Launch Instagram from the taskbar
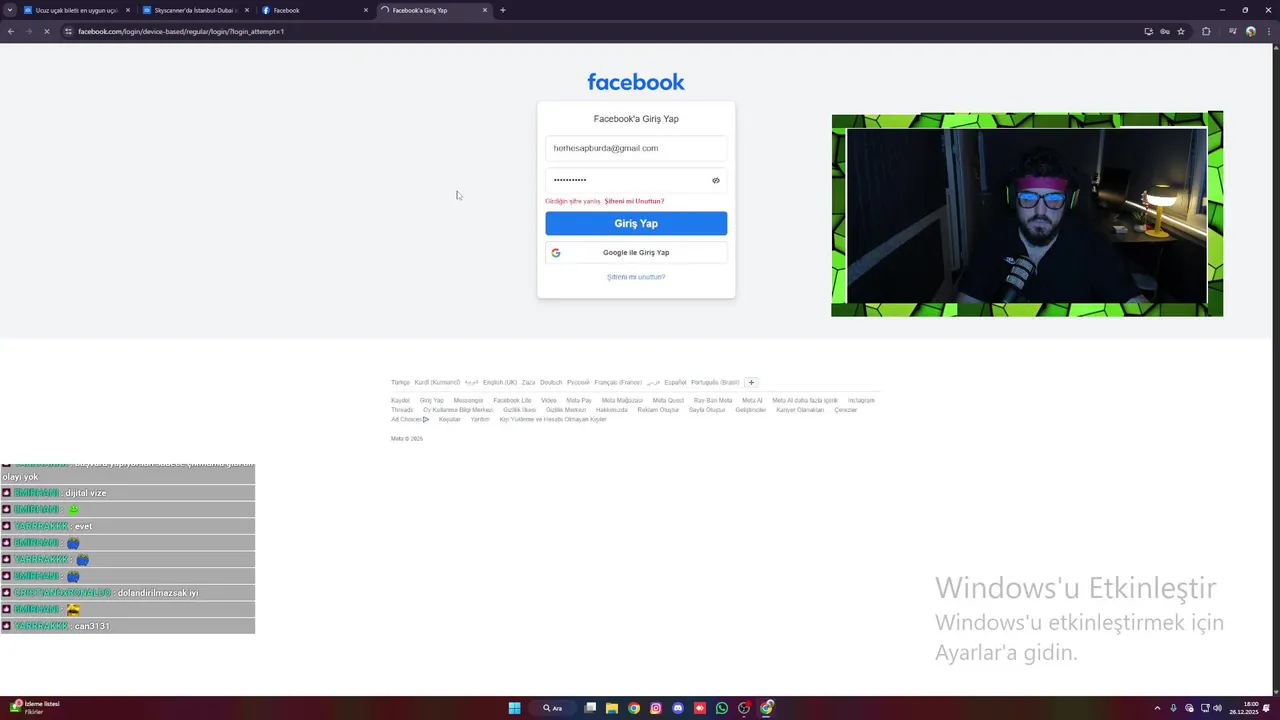Screen dimensions: 1280x720 coord(656,708)
